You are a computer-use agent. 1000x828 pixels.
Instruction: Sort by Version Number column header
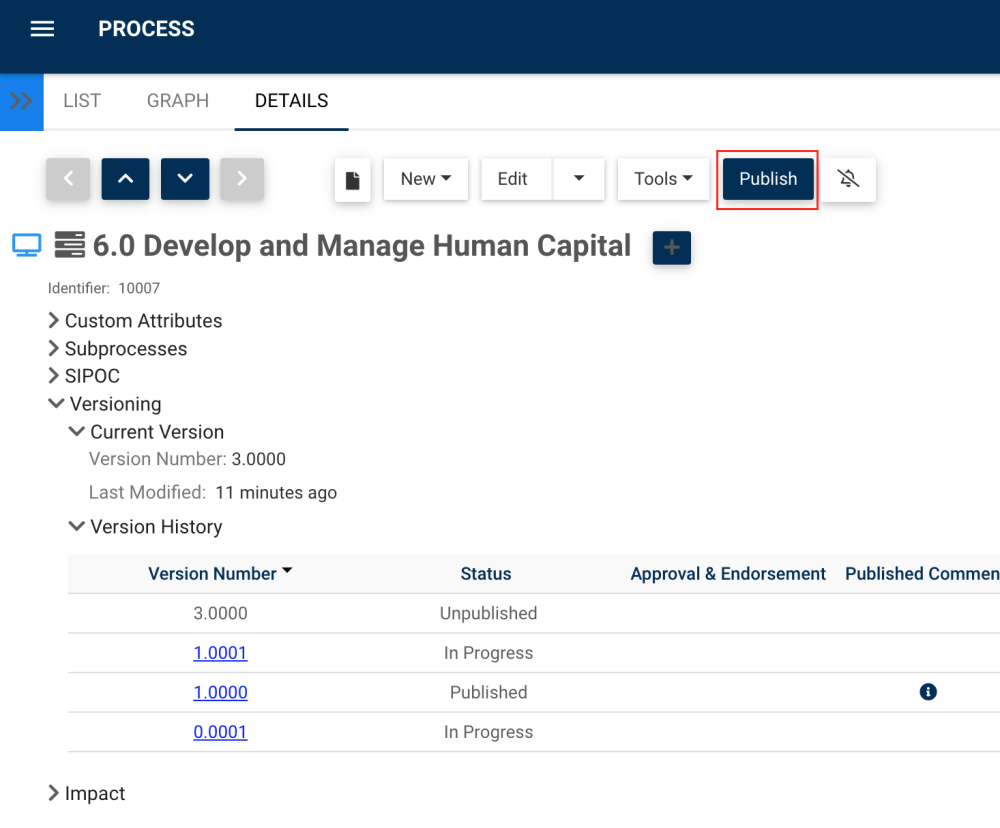[x=213, y=574]
